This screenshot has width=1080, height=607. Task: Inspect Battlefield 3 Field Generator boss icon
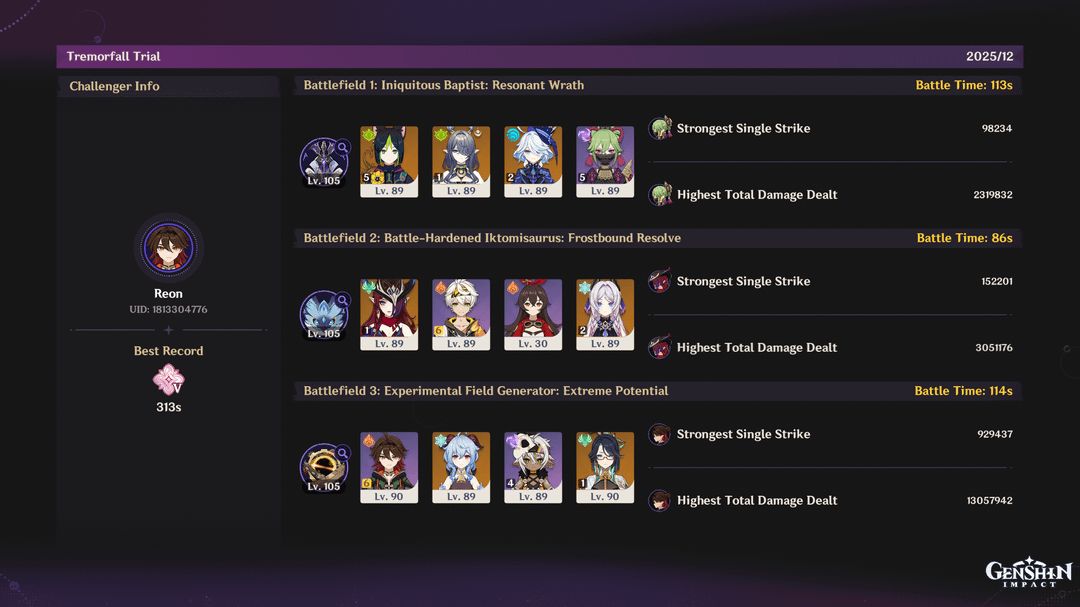[x=324, y=469]
